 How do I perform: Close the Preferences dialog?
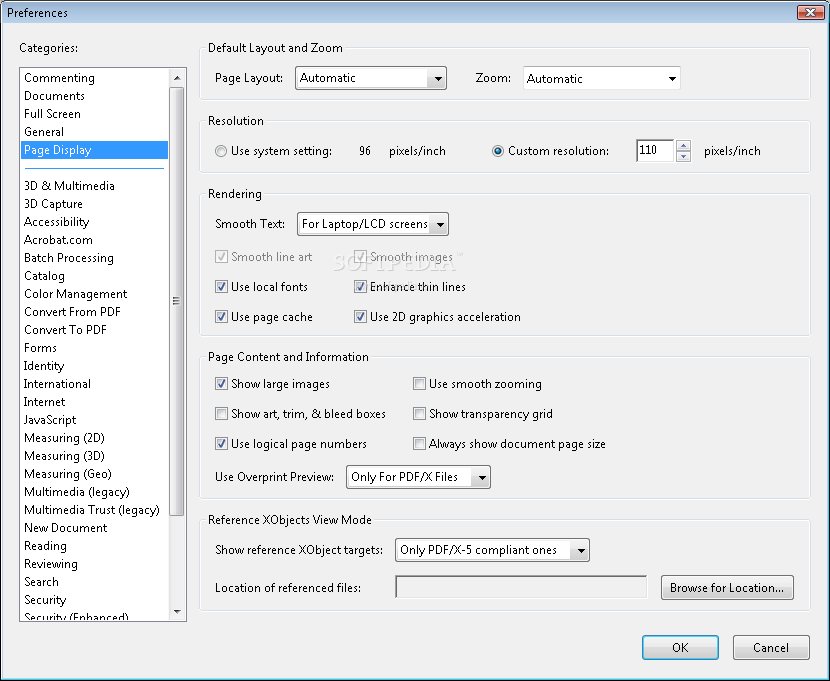(x=810, y=12)
